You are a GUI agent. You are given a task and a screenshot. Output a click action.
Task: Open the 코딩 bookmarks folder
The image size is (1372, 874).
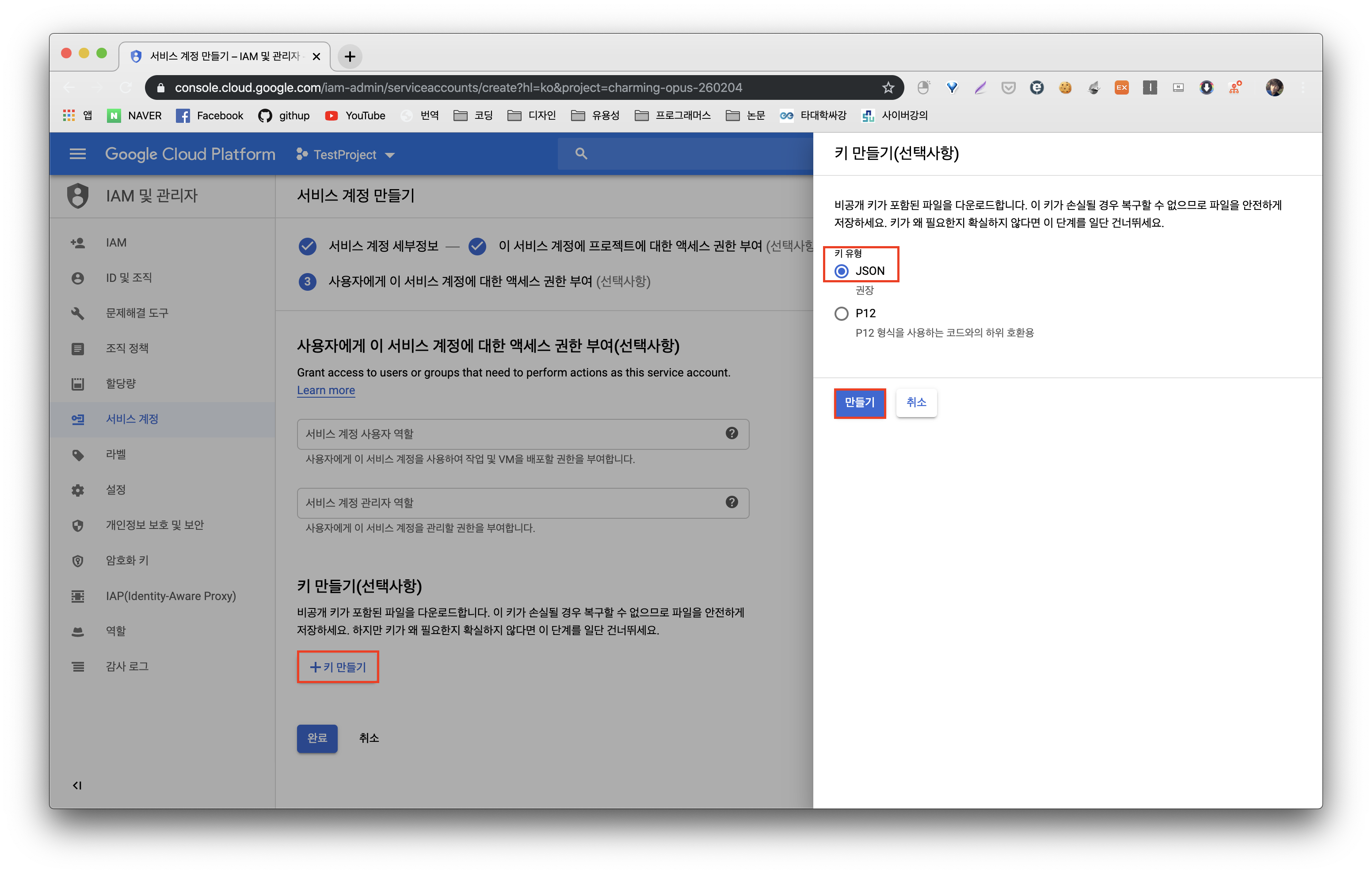pyautogui.click(x=473, y=116)
